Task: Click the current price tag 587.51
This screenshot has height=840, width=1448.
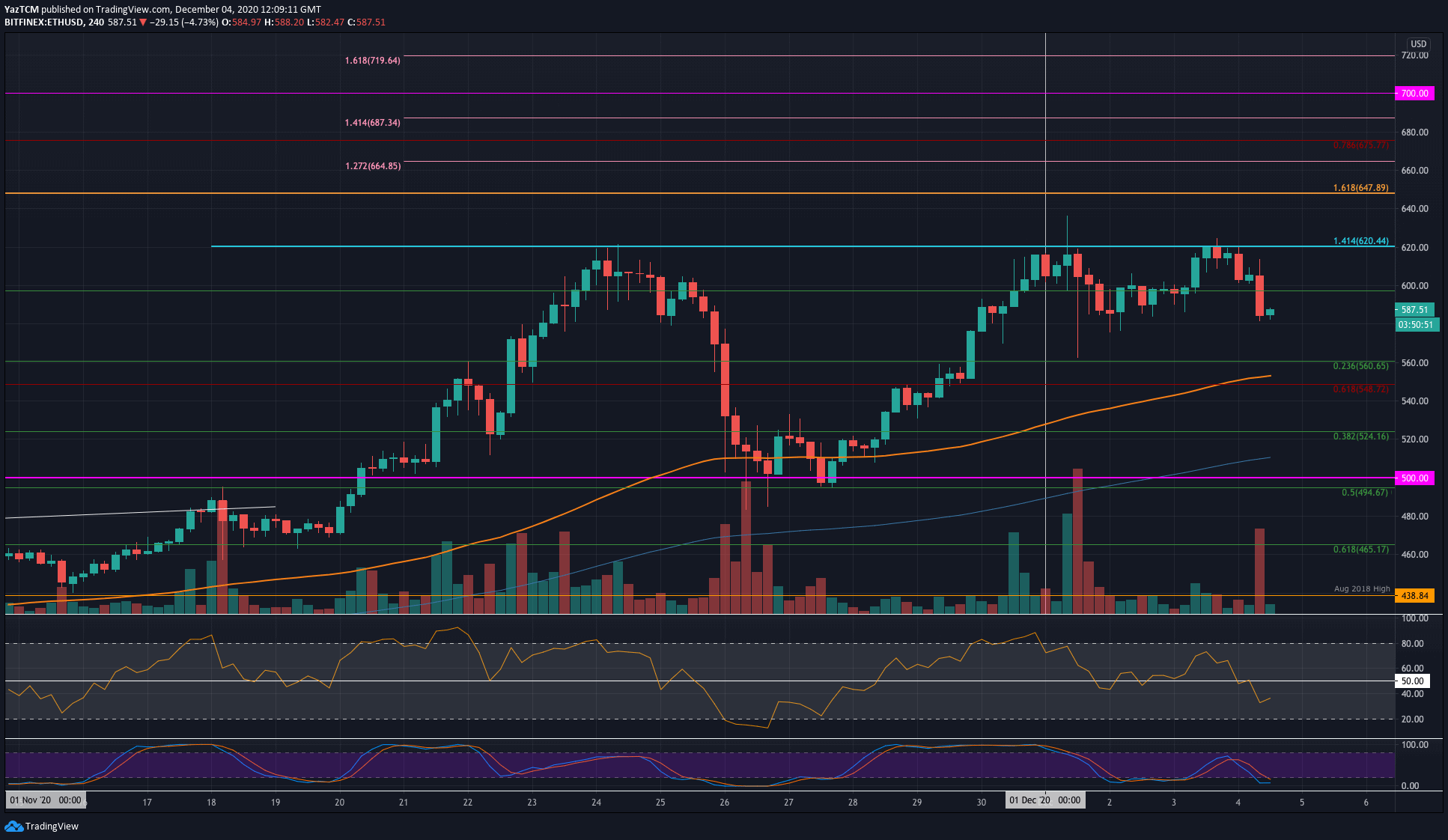Action: pyautogui.click(x=1414, y=309)
